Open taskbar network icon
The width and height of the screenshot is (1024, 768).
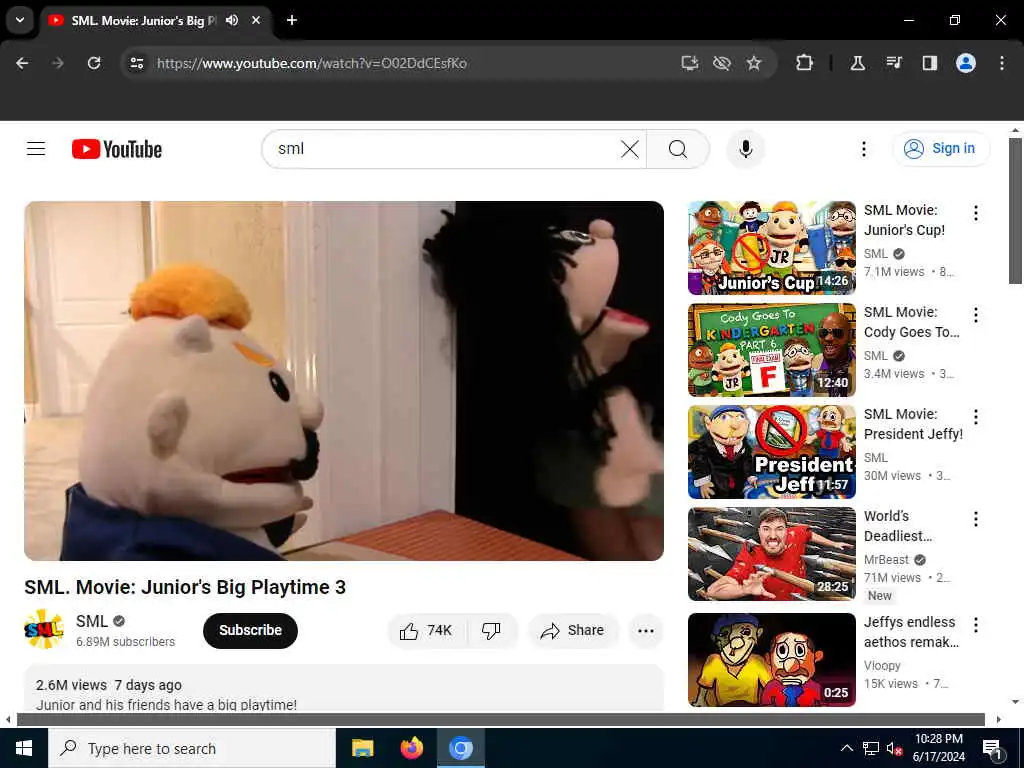pos(871,748)
